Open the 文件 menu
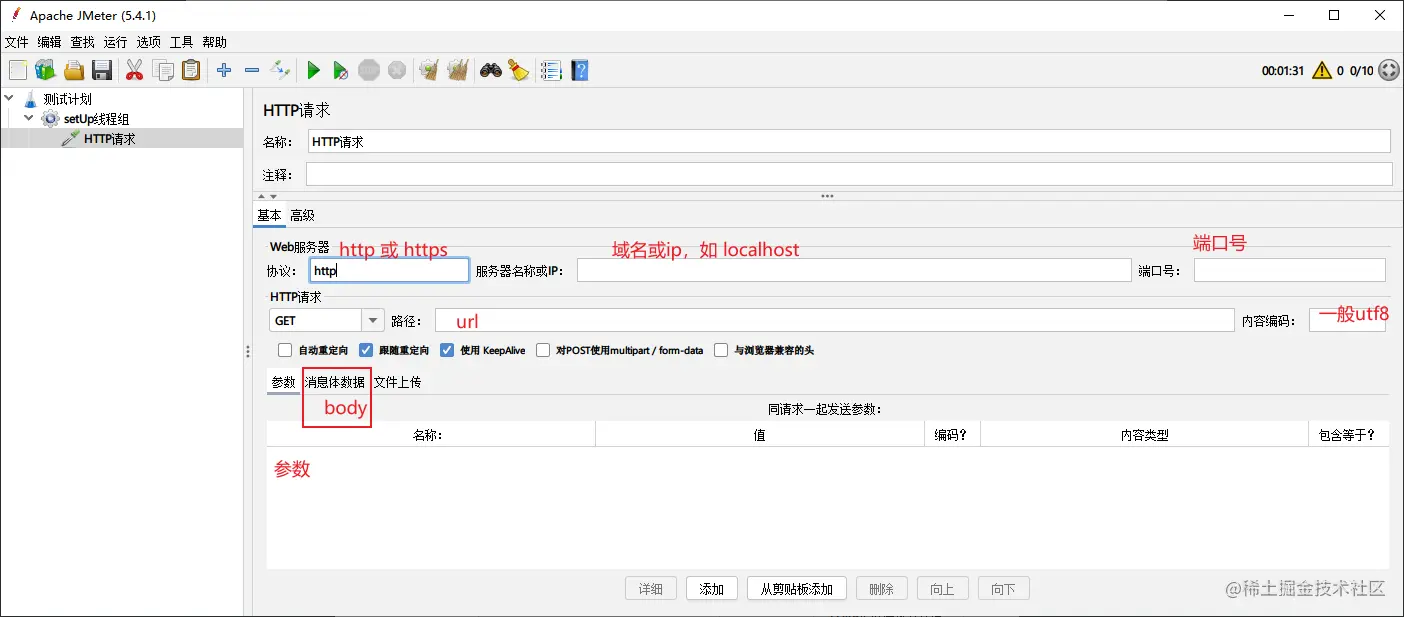The image size is (1404, 617). click(x=17, y=42)
